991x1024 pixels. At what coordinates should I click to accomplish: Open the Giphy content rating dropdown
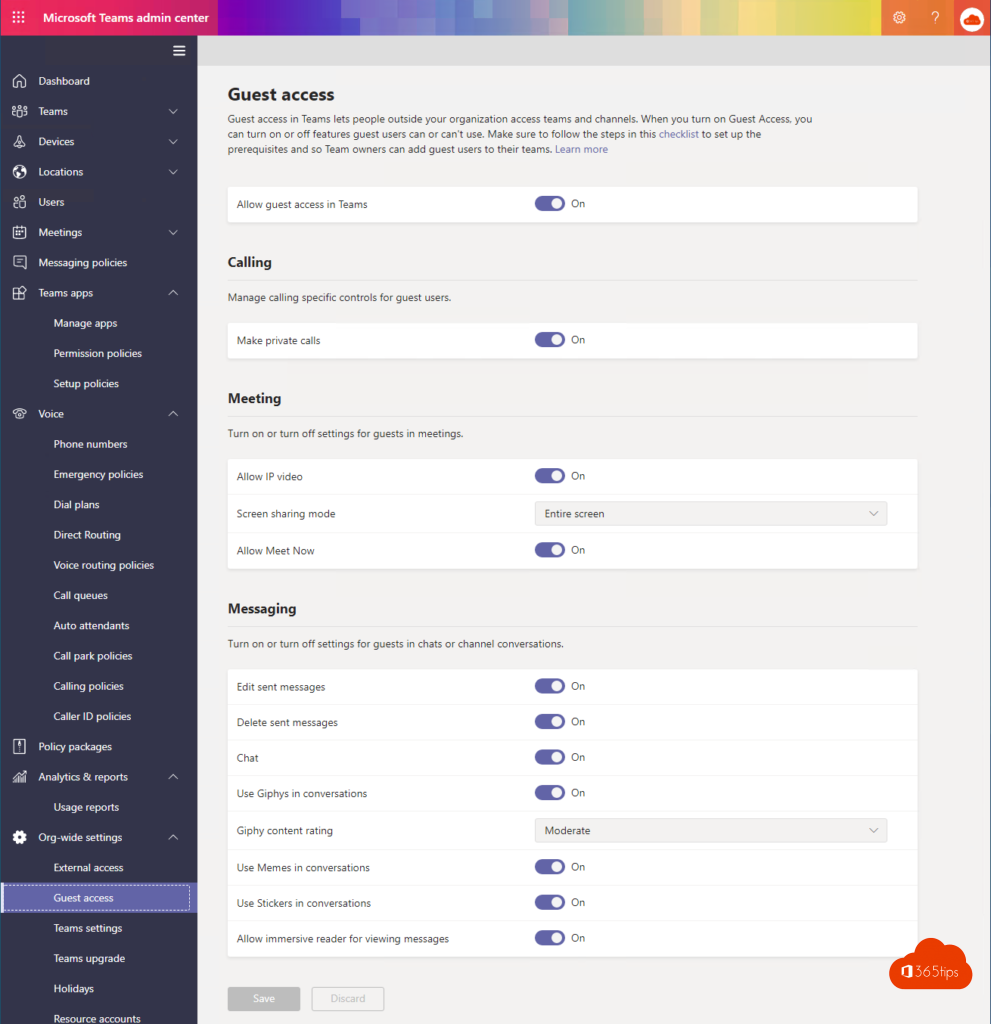pyautogui.click(x=711, y=830)
